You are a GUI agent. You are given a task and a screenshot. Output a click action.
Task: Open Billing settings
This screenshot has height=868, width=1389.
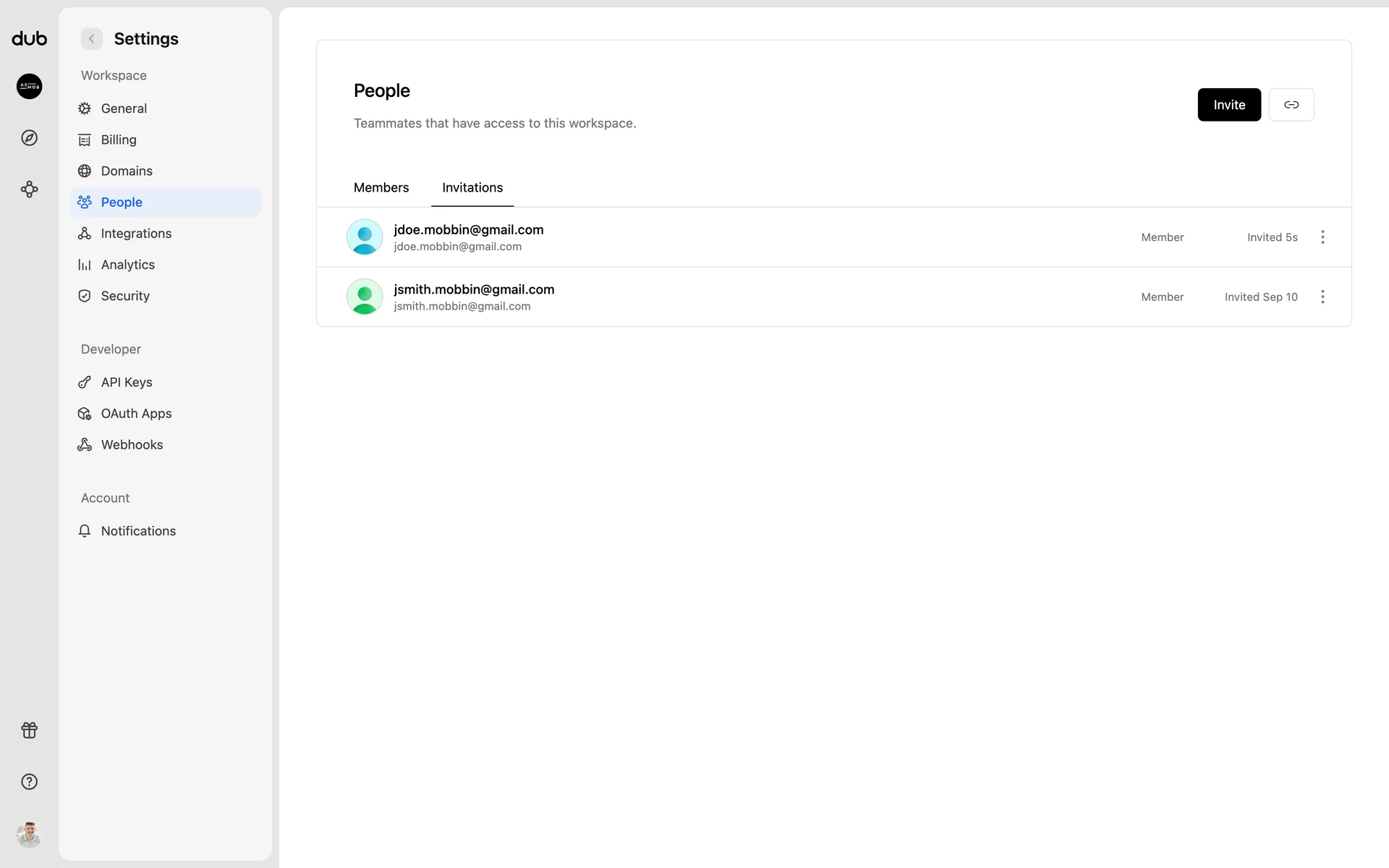tap(119, 140)
